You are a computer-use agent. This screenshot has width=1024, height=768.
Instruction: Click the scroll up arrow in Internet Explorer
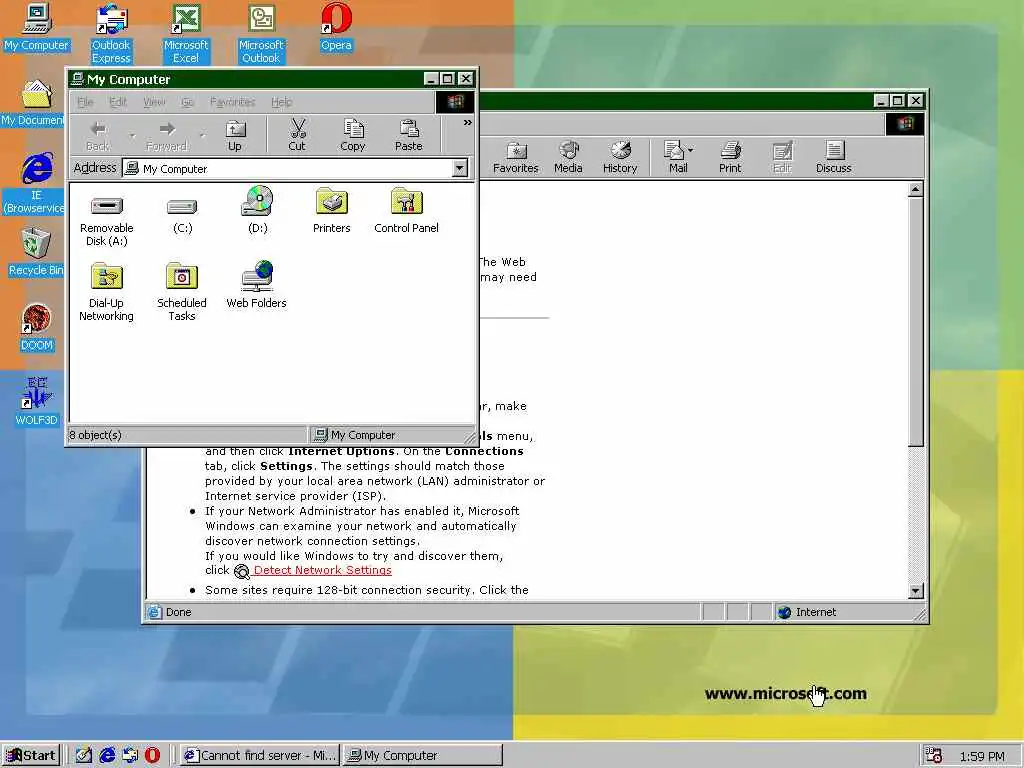pos(916,190)
